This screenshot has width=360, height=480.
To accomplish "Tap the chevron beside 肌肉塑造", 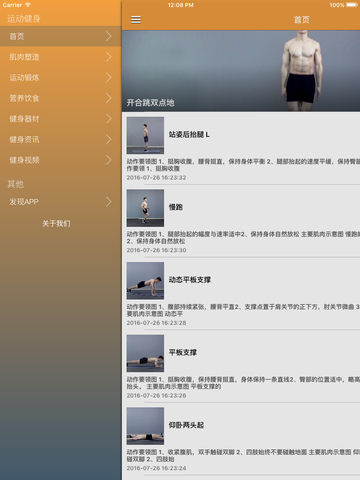I will (108, 57).
